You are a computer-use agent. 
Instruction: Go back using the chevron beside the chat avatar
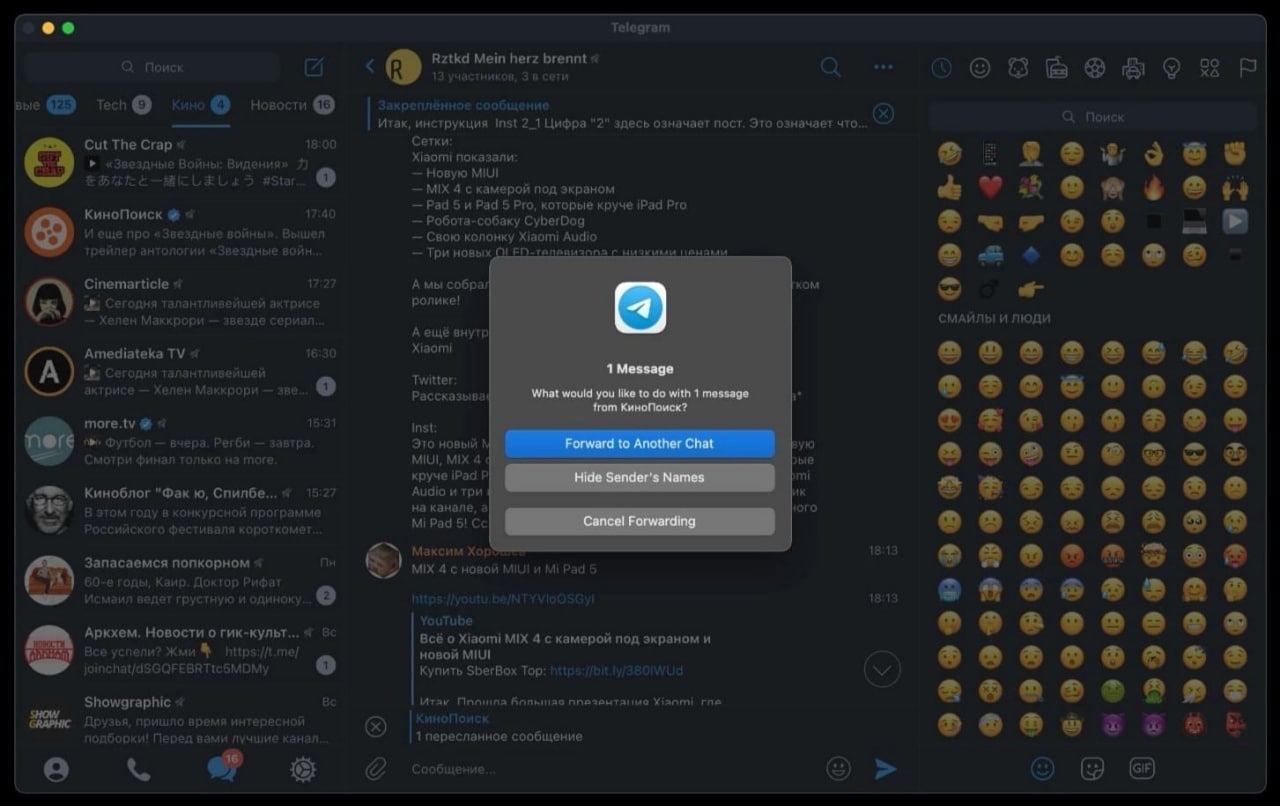(370, 66)
